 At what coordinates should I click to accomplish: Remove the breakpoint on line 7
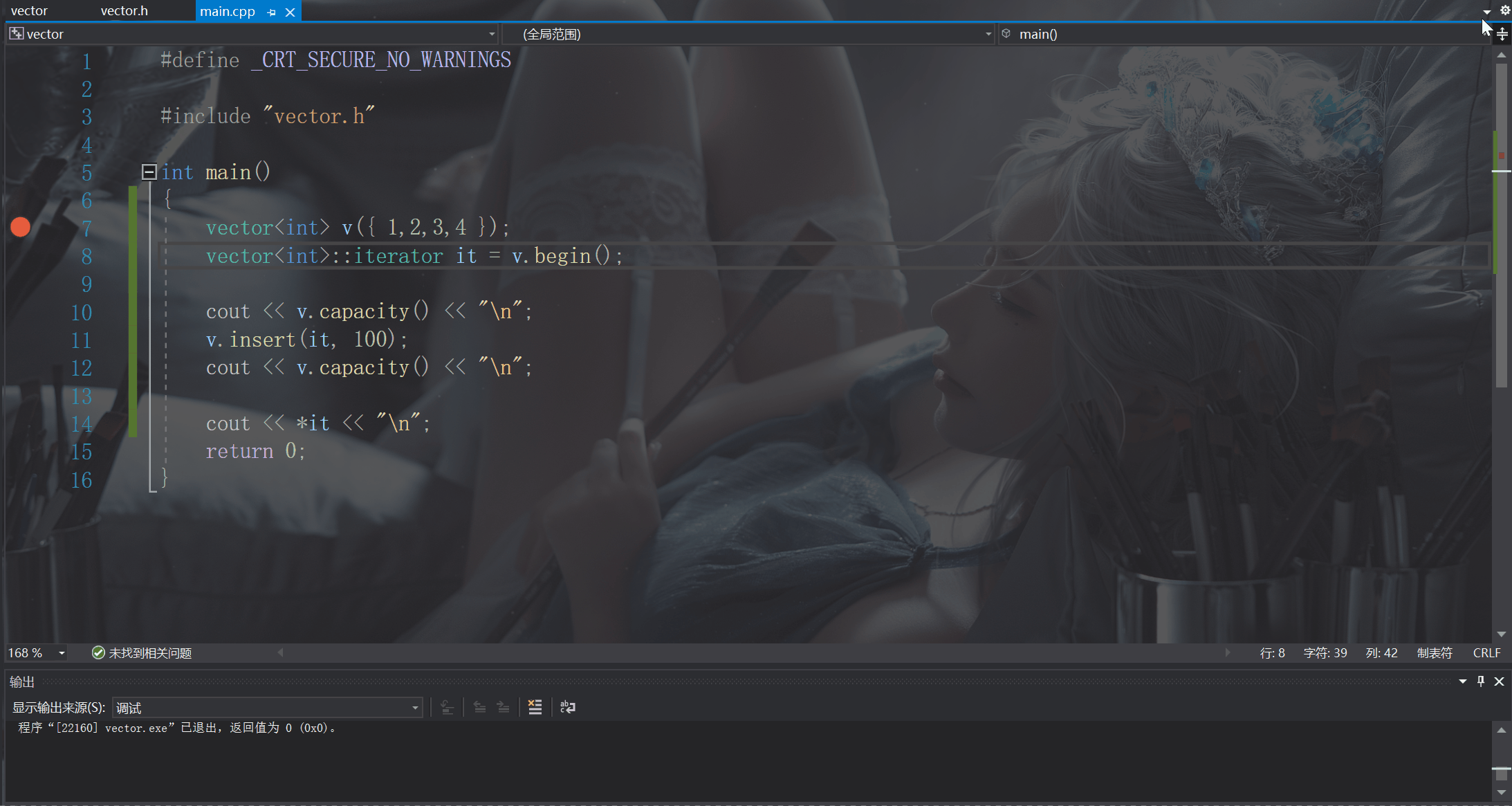[21, 227]
